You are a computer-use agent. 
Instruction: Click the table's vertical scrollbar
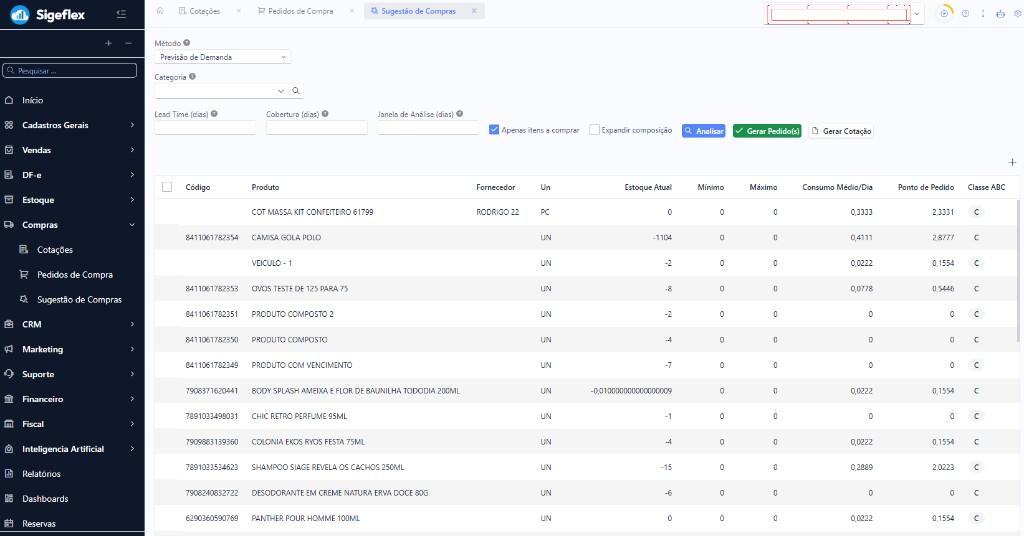[1019, 271]
